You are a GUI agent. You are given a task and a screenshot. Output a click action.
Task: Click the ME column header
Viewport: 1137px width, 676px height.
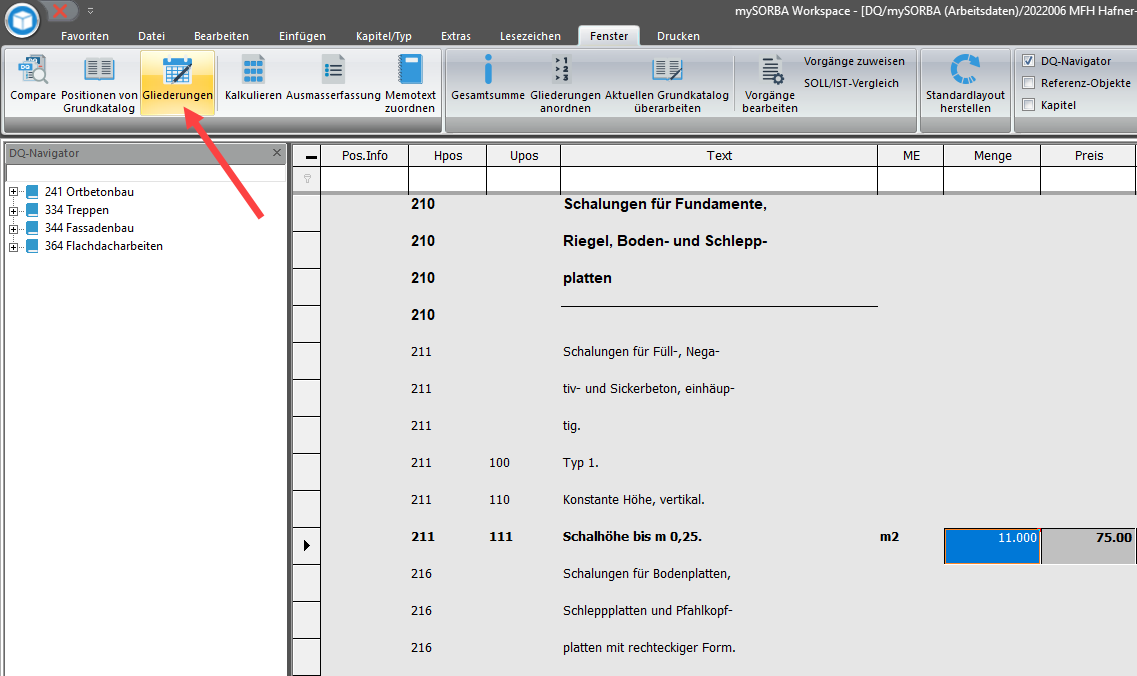911,156
